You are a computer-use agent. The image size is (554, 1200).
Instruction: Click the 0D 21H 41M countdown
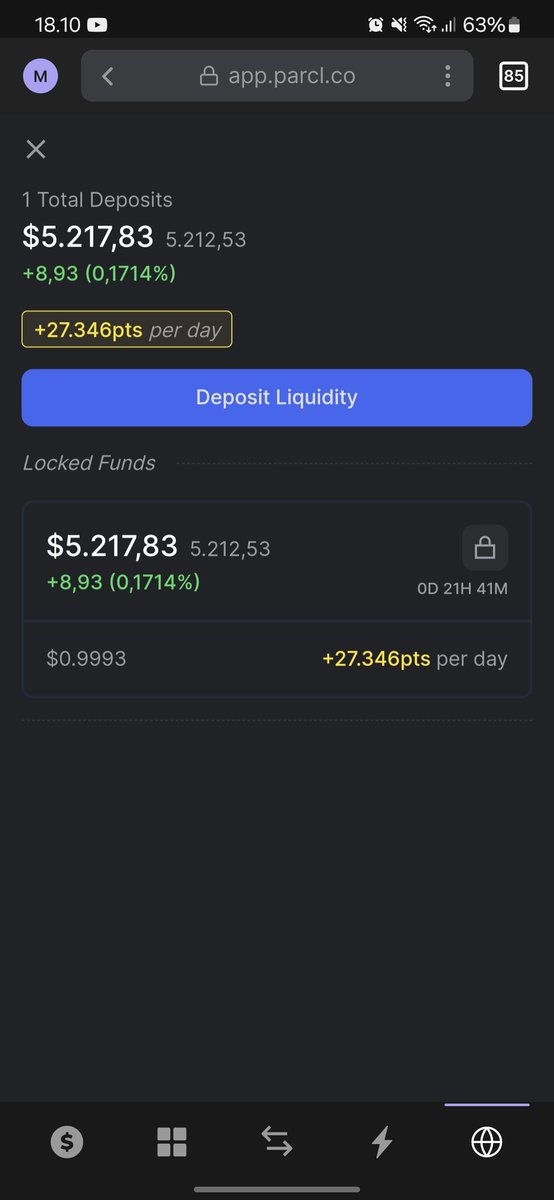(462, 588)
